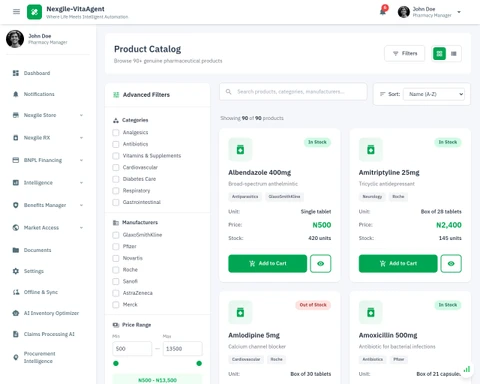The width and height of the screenshot is (480, 384).
Task: Click the Intelligence sidebar icon
Action: click(x=16, y=183)
